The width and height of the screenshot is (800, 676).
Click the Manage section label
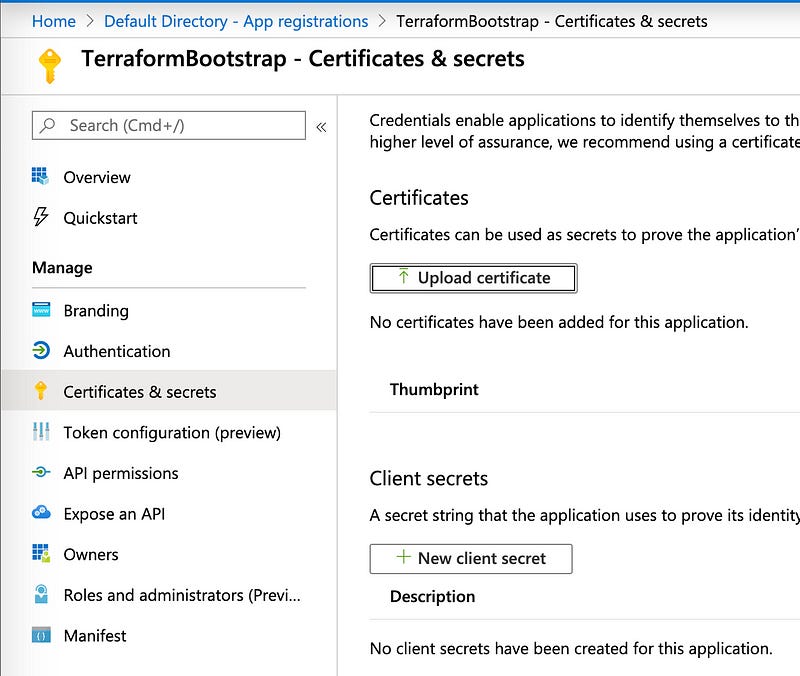(62, 267)
